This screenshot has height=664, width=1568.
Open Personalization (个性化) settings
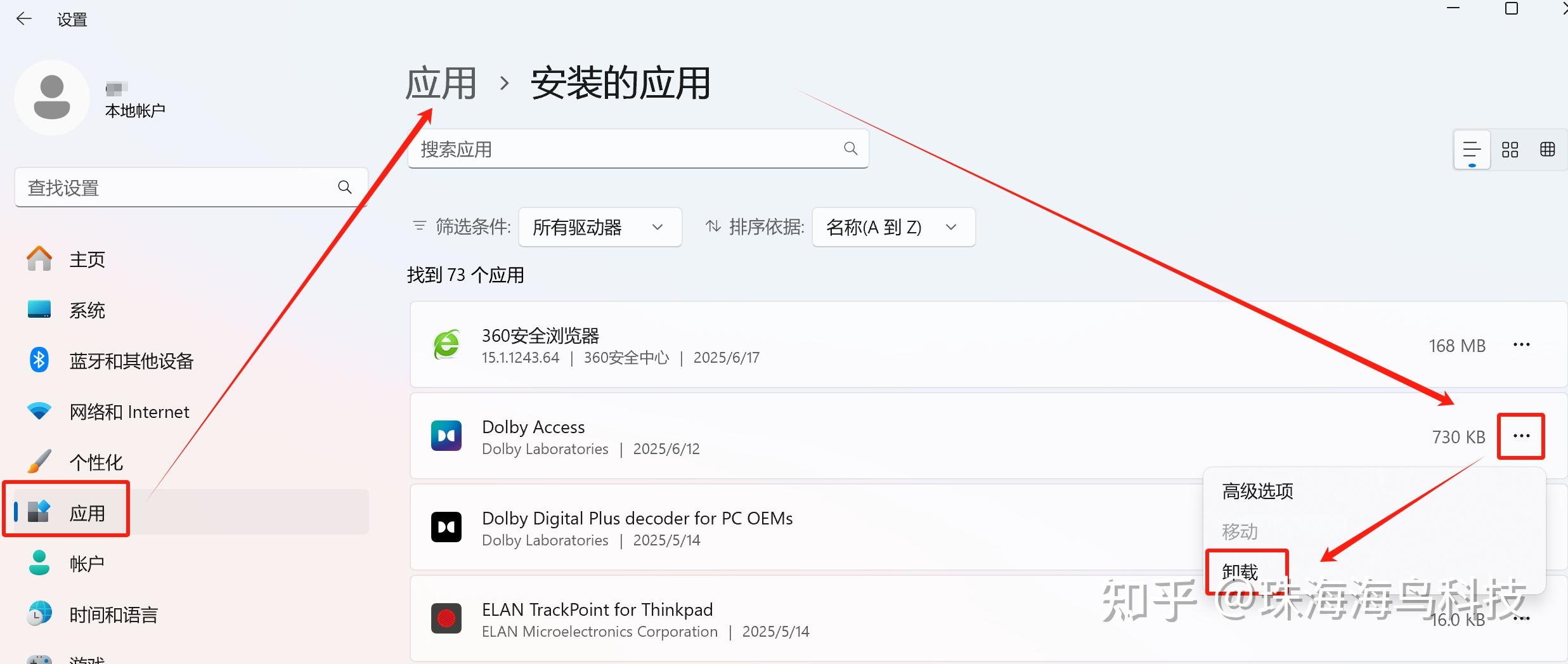191,462
